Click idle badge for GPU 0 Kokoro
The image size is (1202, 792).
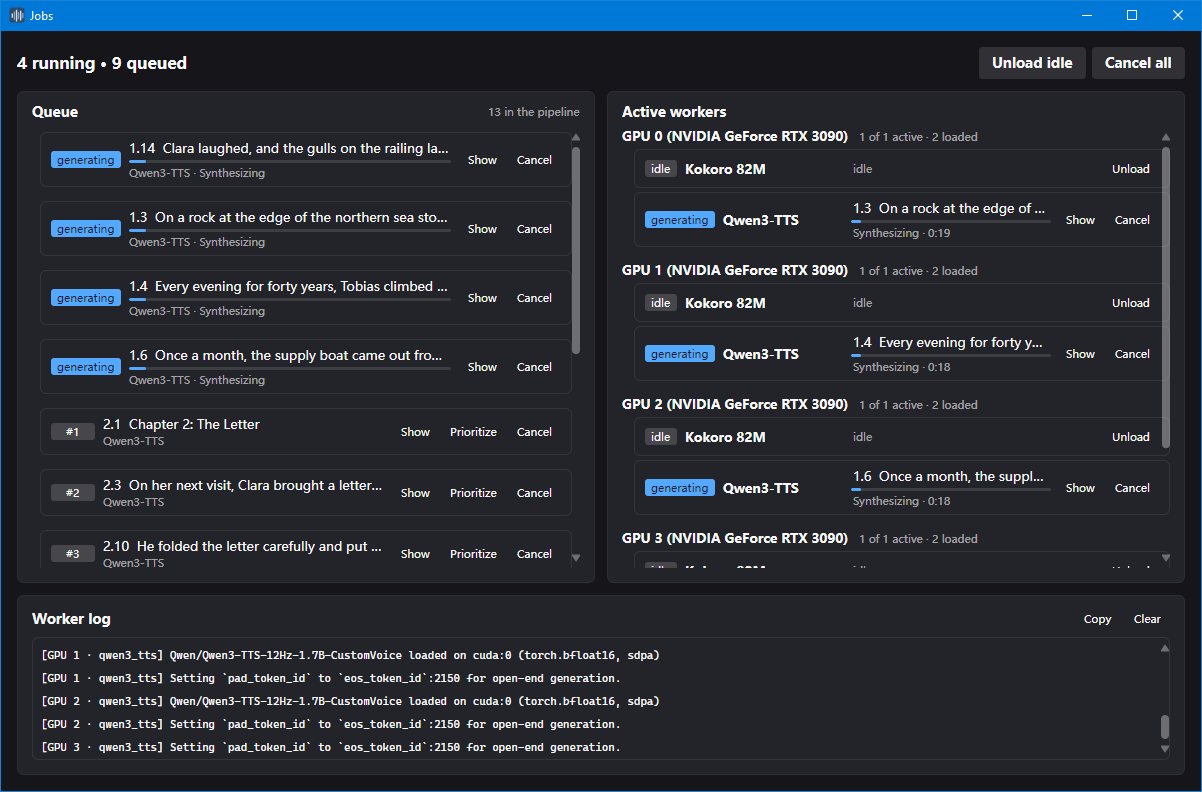661,169
